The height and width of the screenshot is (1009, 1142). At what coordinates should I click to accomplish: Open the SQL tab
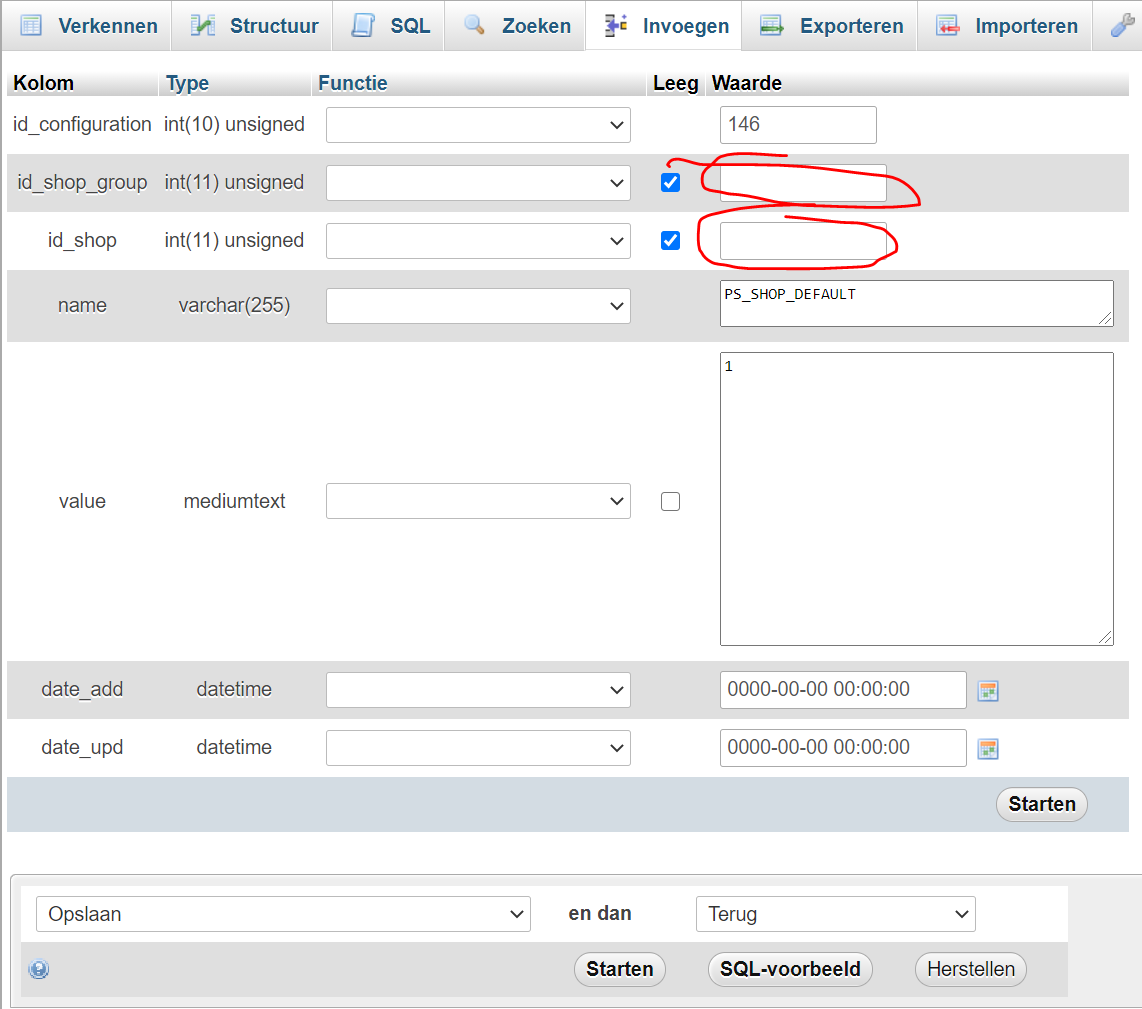point(388,25)
